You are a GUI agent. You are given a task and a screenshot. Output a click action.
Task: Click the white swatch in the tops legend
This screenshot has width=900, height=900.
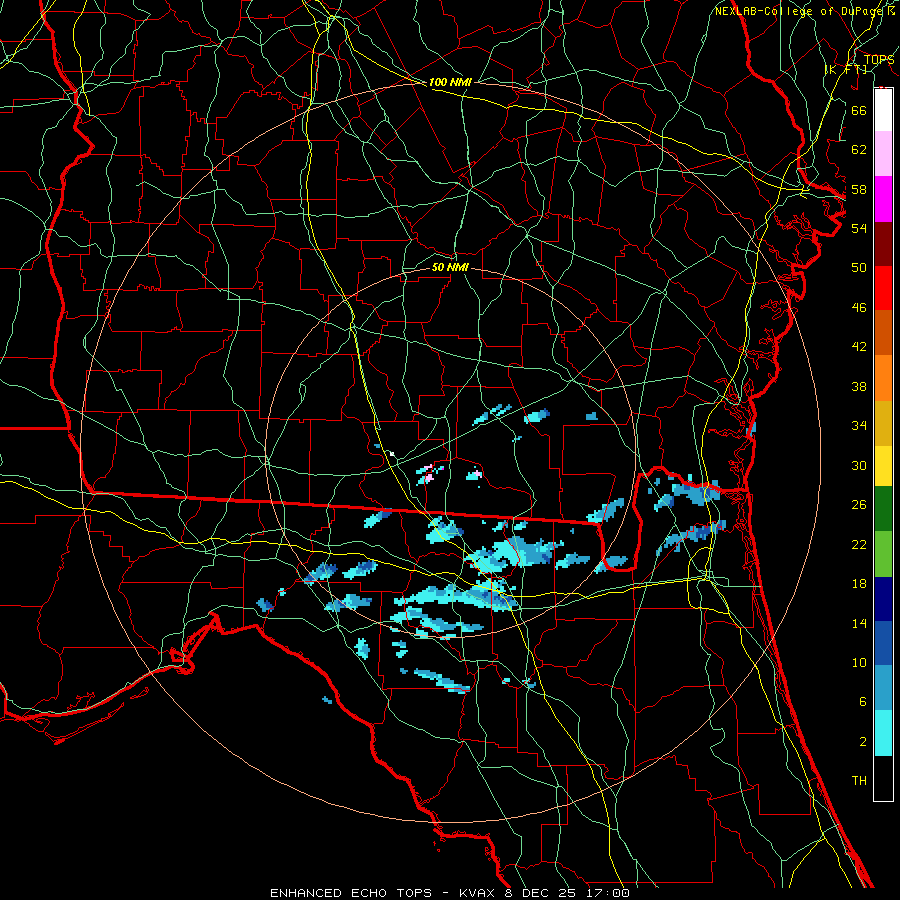click(883, 110)
